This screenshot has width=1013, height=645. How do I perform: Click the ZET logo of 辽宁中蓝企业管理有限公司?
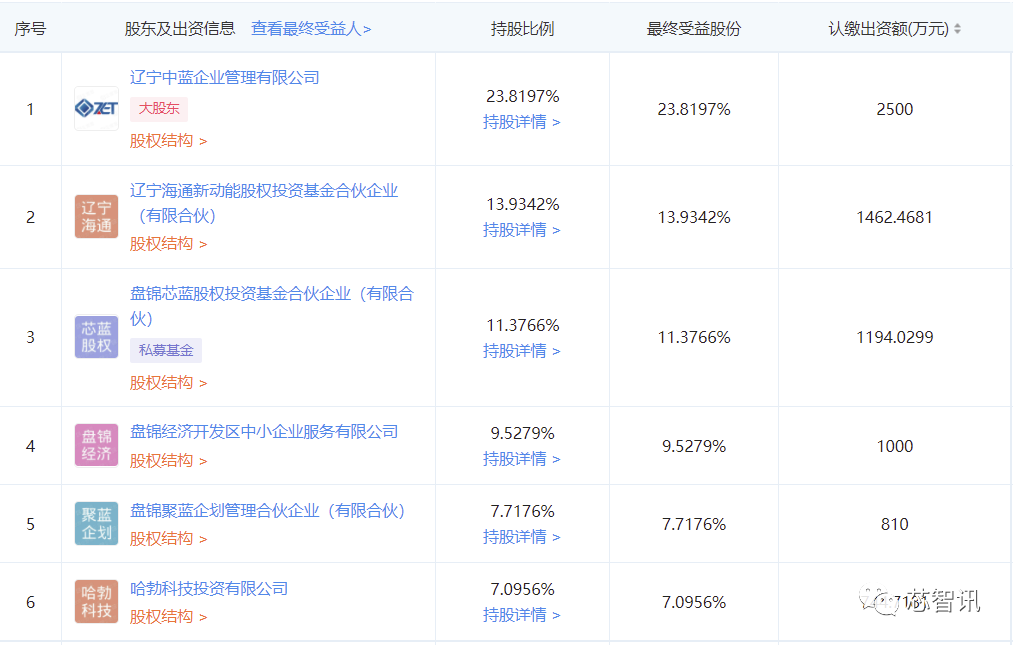96,109
